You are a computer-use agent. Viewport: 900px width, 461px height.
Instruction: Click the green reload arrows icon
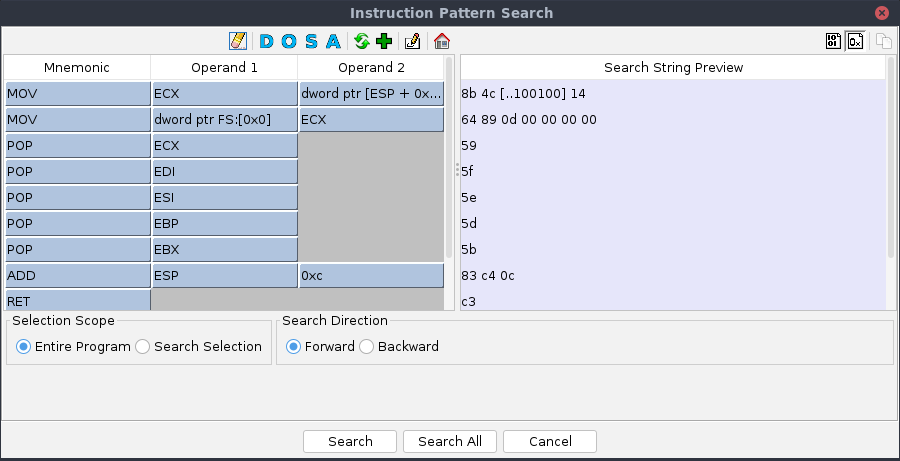362,41
